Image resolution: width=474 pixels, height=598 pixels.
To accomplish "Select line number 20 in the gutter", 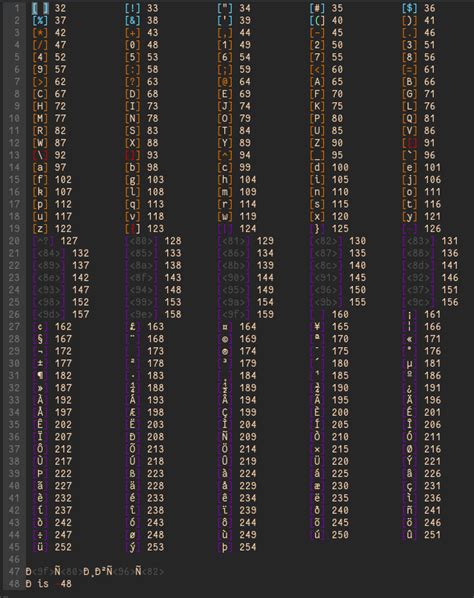I will coord(14,241).
